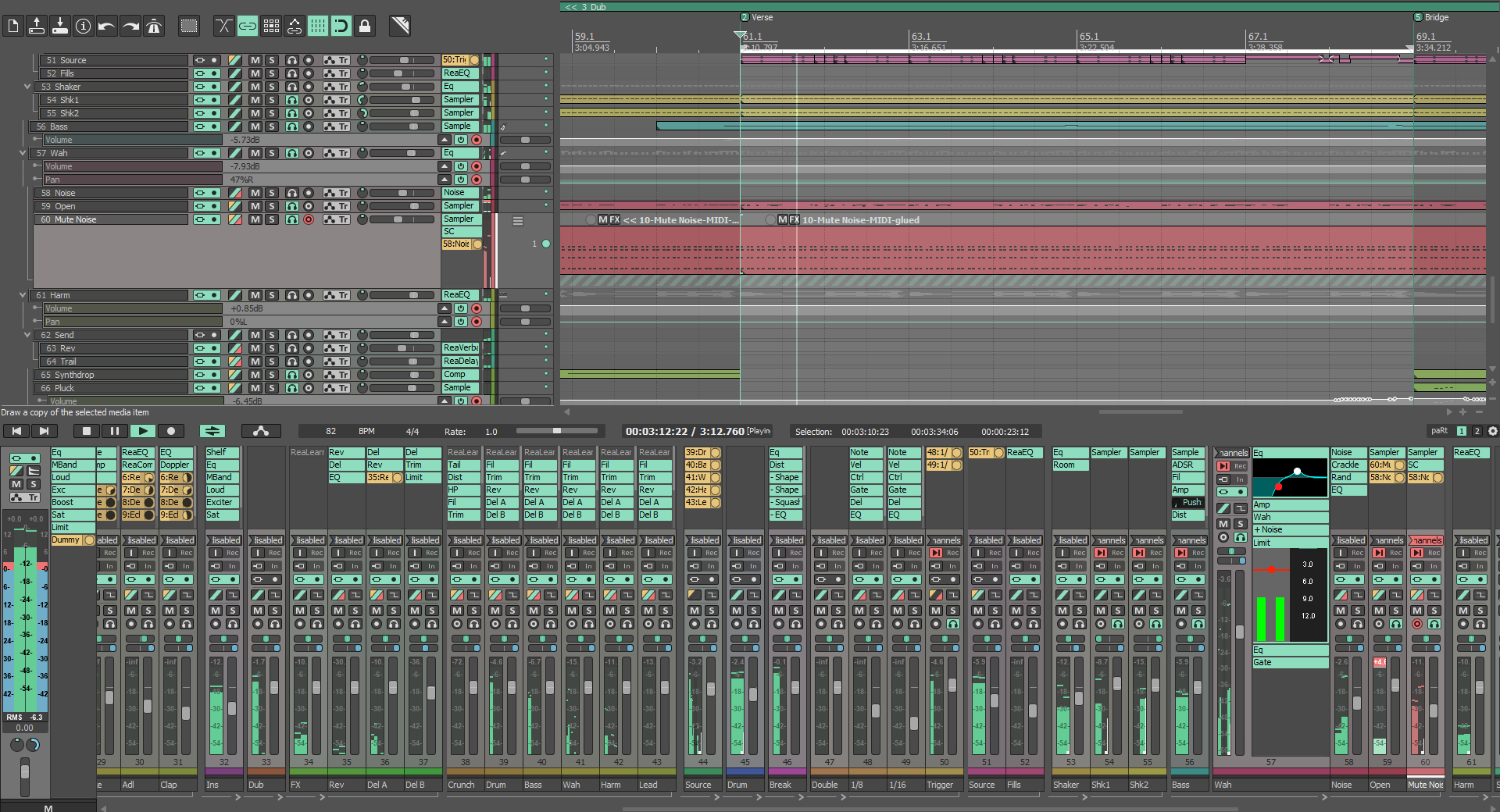This screenshot has width=1500, height=812.
Task: Click the save project download-arrow toolbar icon
Action: (x=60, y=26)
